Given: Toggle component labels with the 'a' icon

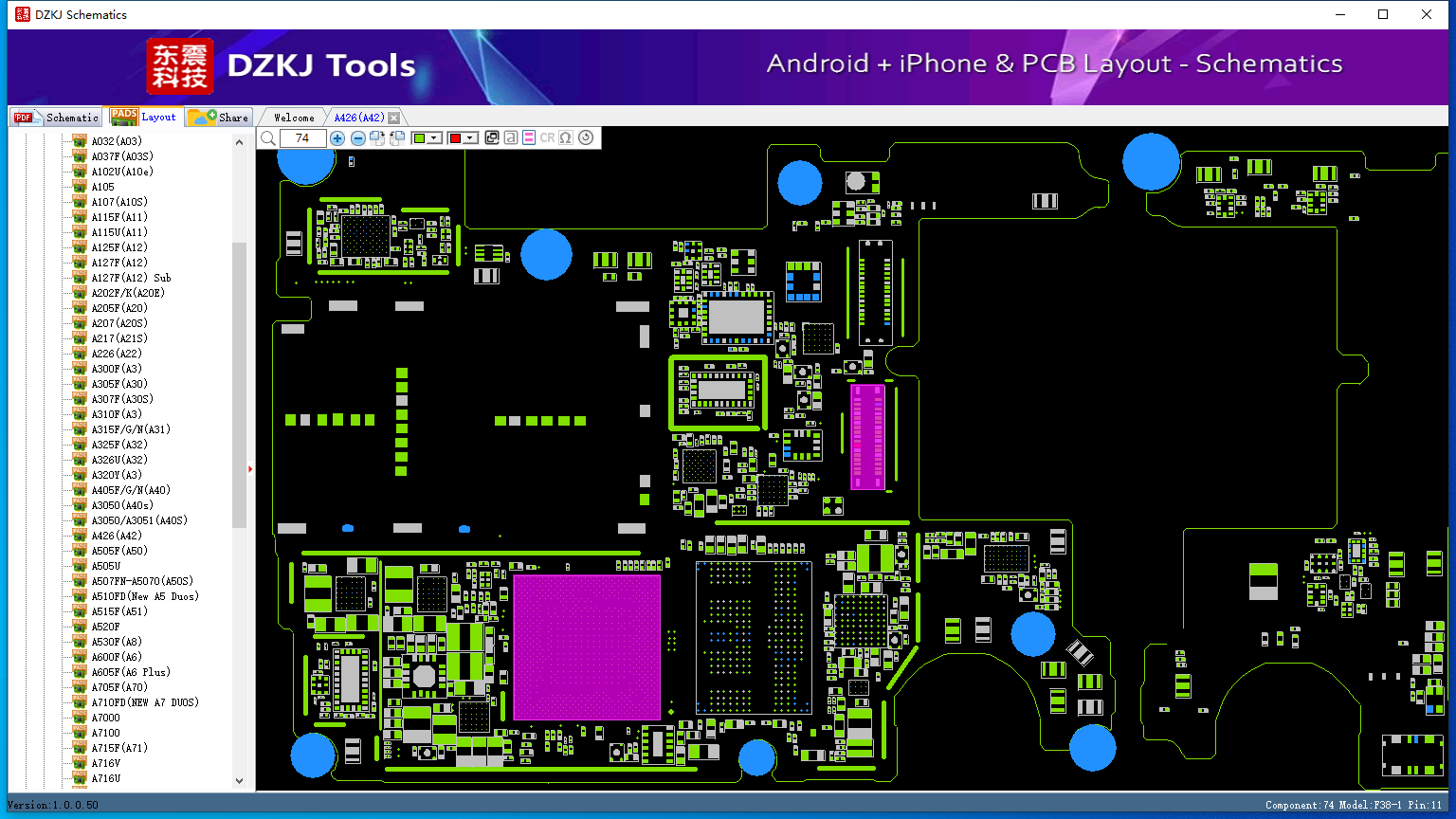Looking at the screenshot, I should [511, 137].
